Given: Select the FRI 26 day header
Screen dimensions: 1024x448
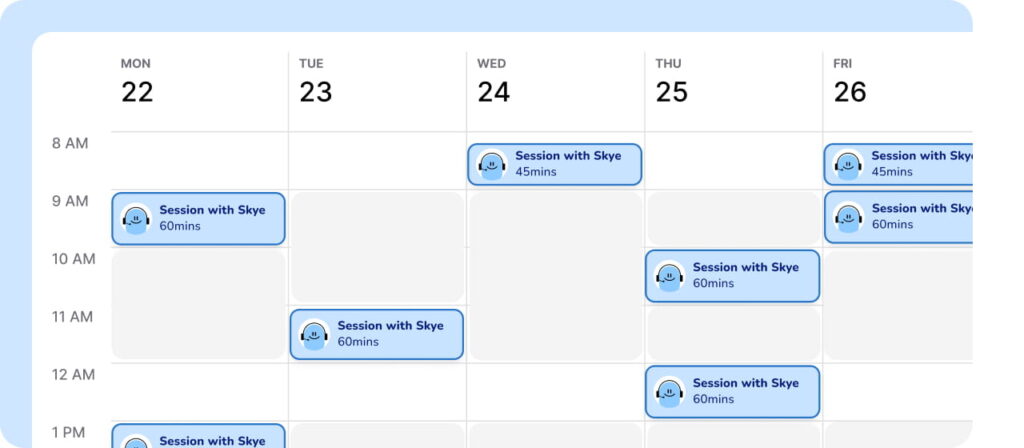Looking at the screenshot, I should [850, 82].
